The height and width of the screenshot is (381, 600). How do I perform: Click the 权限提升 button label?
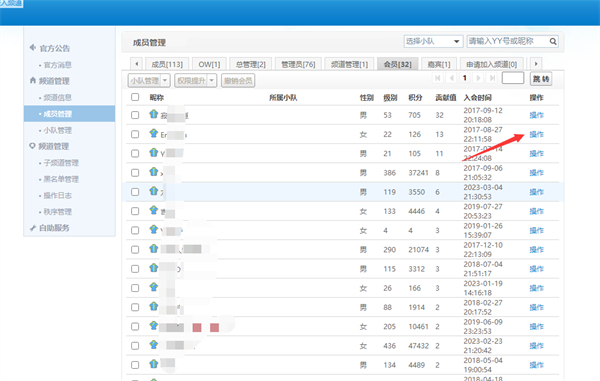[191, 80]
